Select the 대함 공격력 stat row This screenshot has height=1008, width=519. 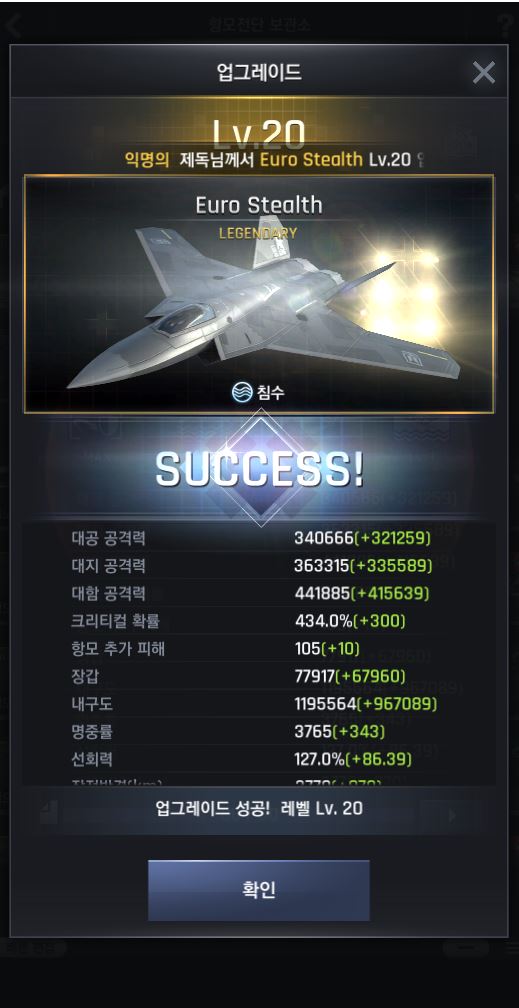click(259, 593)
